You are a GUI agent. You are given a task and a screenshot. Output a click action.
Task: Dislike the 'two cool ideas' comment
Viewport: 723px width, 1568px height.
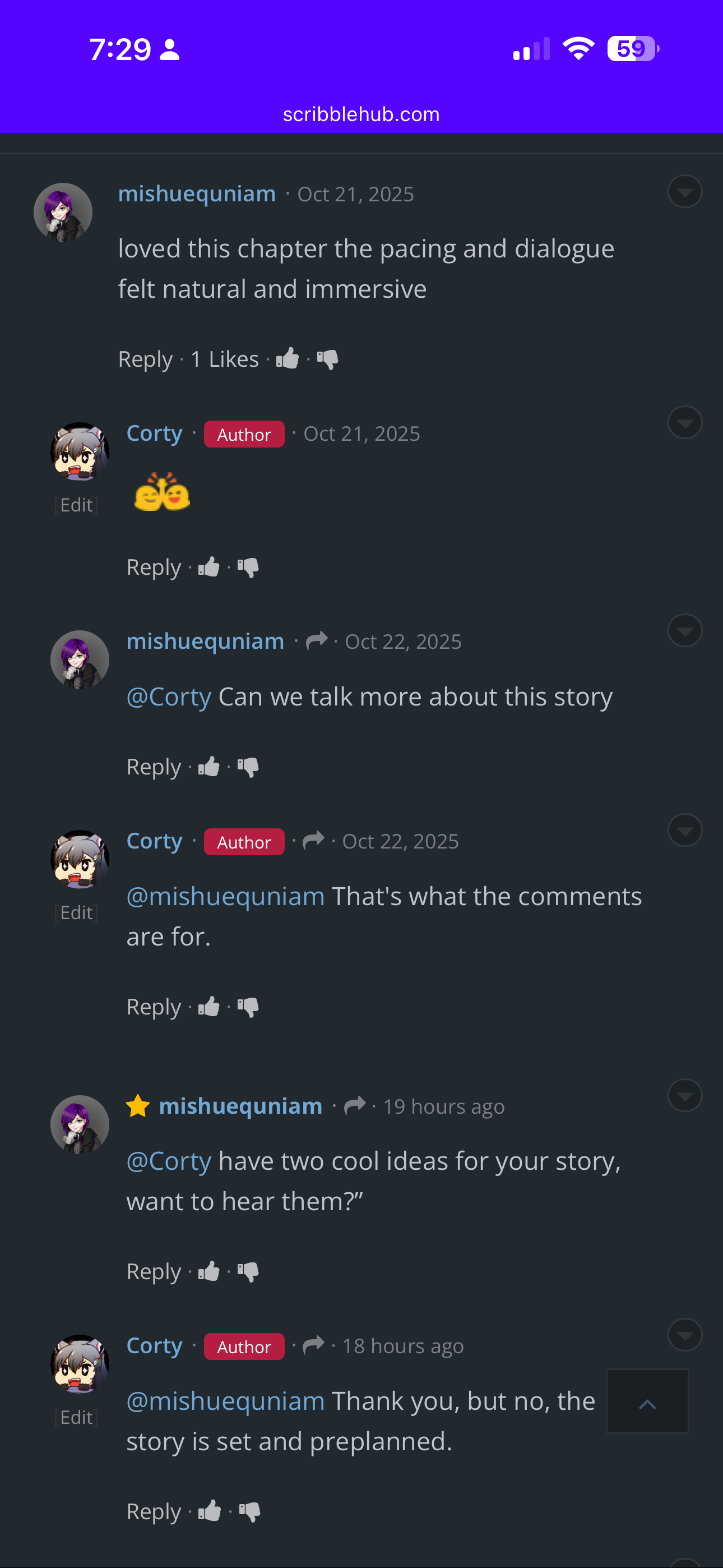(x=248, y=1271)
